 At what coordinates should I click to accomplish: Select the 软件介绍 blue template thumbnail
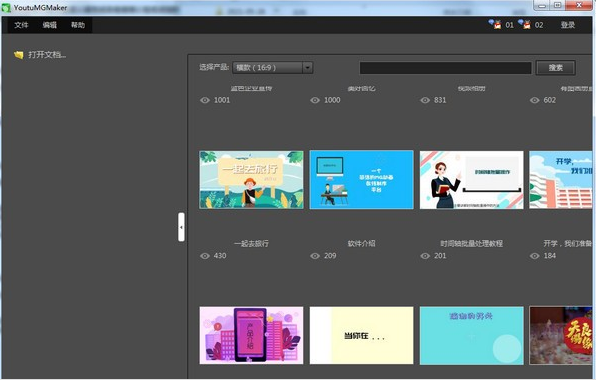point(361,180)
